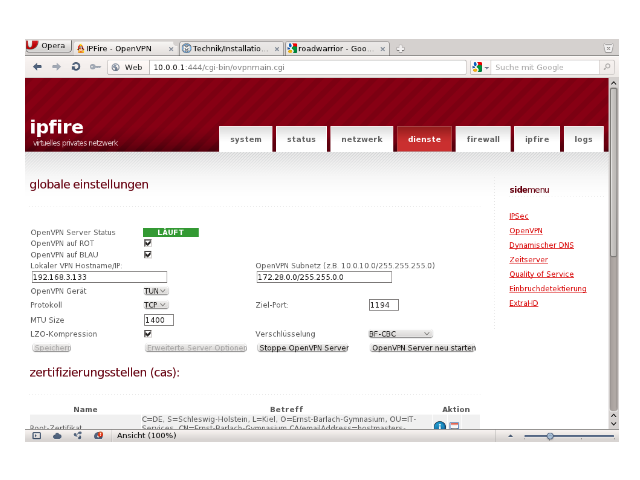This screenshot has width=640, height=480.
Task: Click Stoppe OpenVPN Server button
Action: tap(304, 348)
